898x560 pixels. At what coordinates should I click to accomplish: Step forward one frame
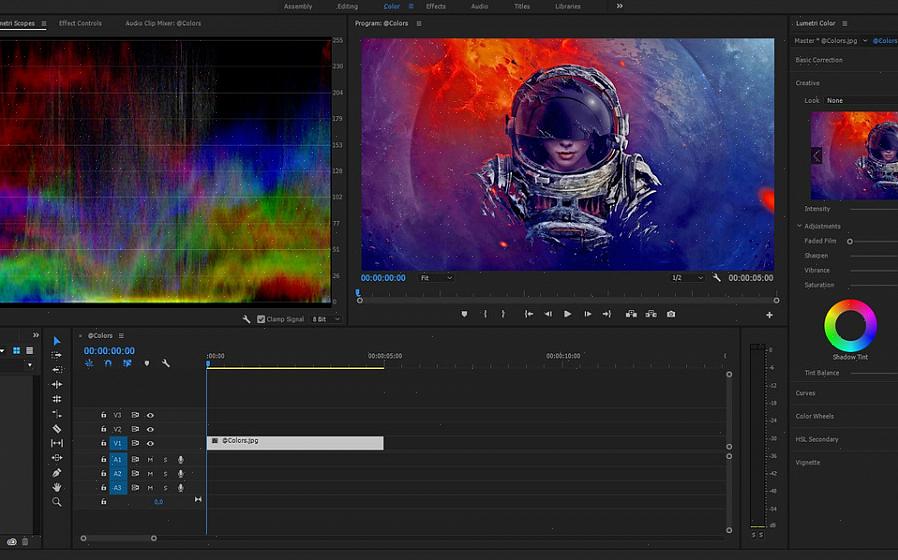pyautogui.click(x=588, y=314)
